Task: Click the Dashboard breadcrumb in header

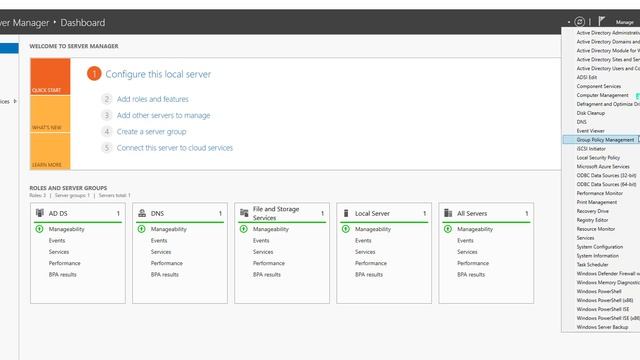Action: pyautogui.click(x=82, y=22)
